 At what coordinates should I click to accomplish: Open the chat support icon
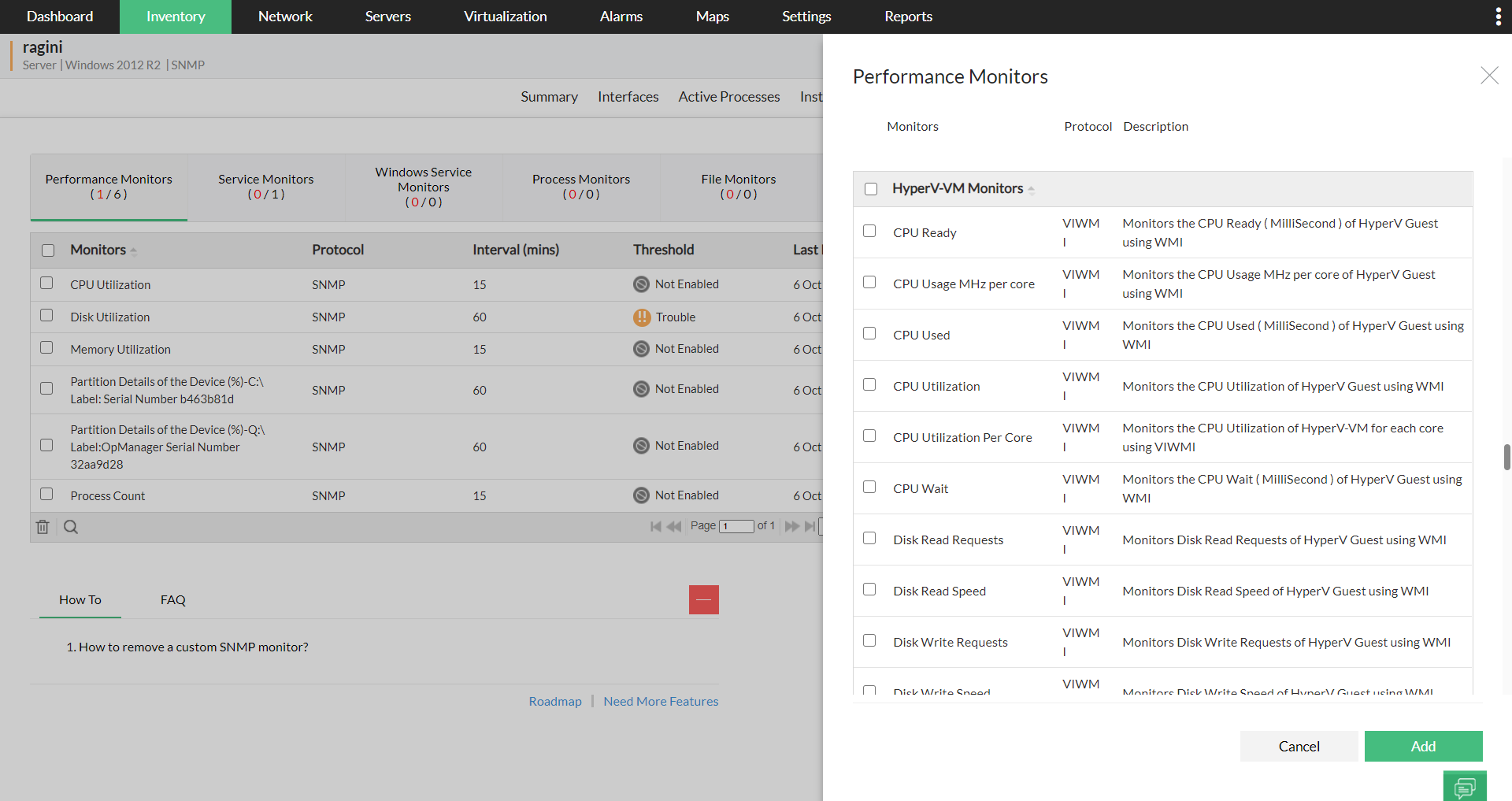point(1465,787)
